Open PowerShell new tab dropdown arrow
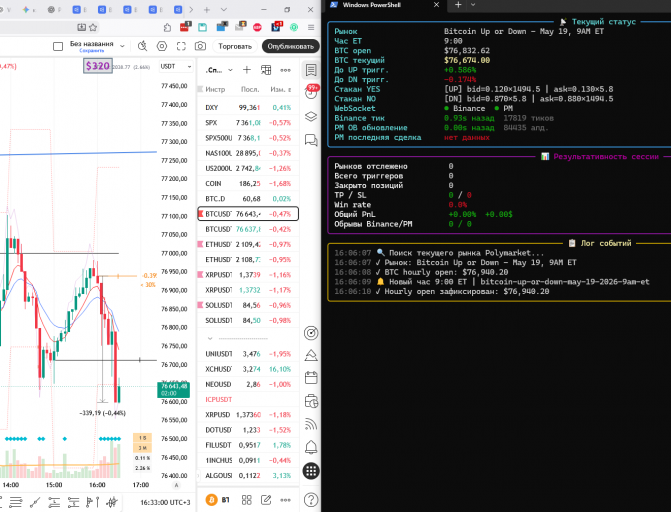 point(473,5)
